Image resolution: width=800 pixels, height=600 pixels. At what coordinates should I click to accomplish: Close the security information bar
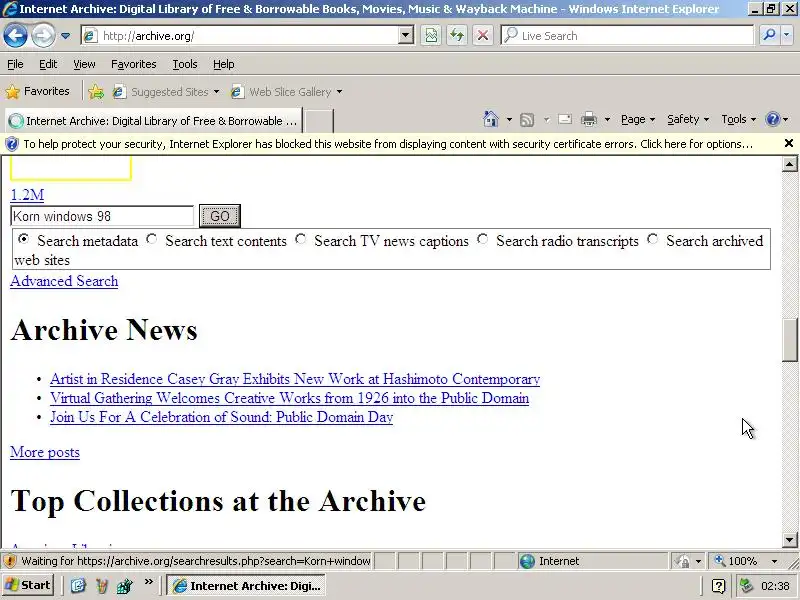pyautogui.click(x=789, y=143)
